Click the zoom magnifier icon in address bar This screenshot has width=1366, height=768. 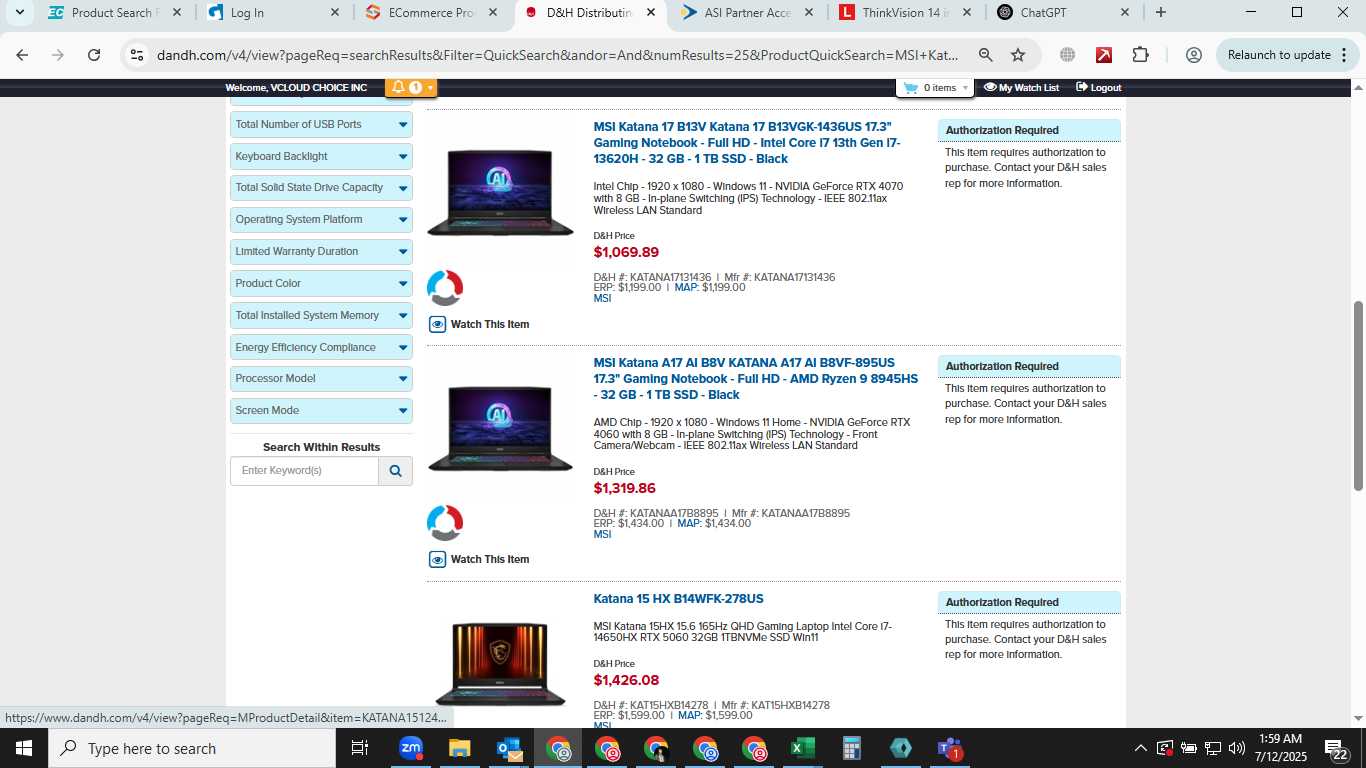[985, 55]
